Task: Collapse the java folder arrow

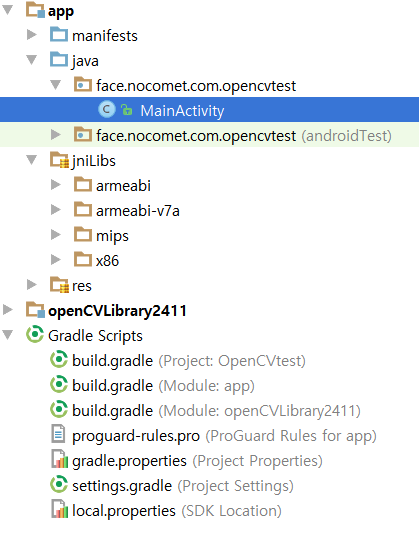Action: point(32,60)
